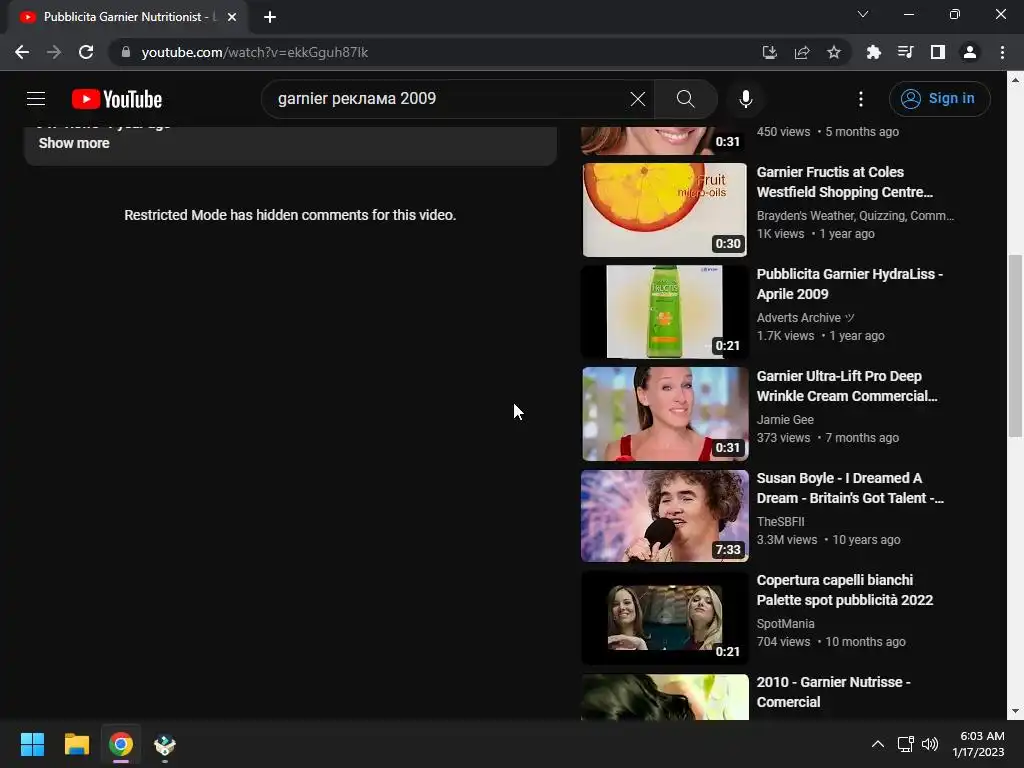Open Chrome three-dot menu
The image size is (1024, 768).
[x=1002, y=52]
